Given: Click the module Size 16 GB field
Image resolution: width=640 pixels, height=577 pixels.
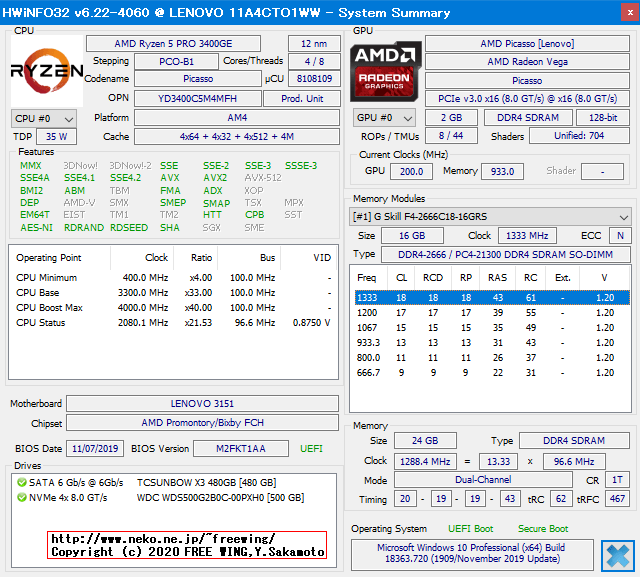Looking at the screenshot, I should tap(412, 235).
